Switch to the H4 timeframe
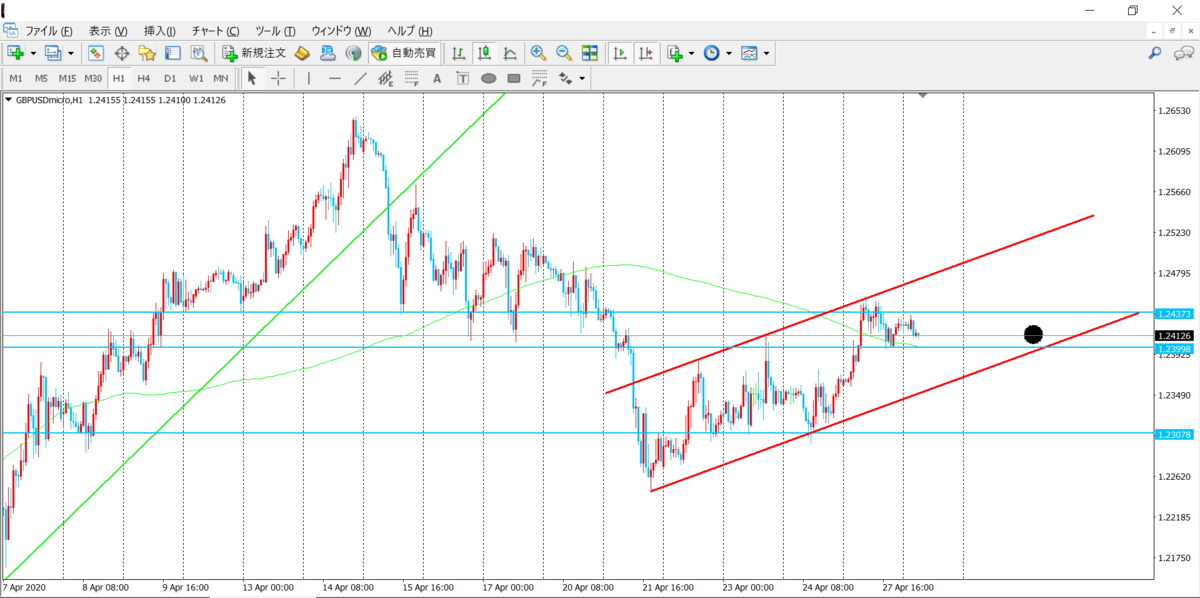The height and width of the screenshot is (598, 1200). (x=144, y=78)
